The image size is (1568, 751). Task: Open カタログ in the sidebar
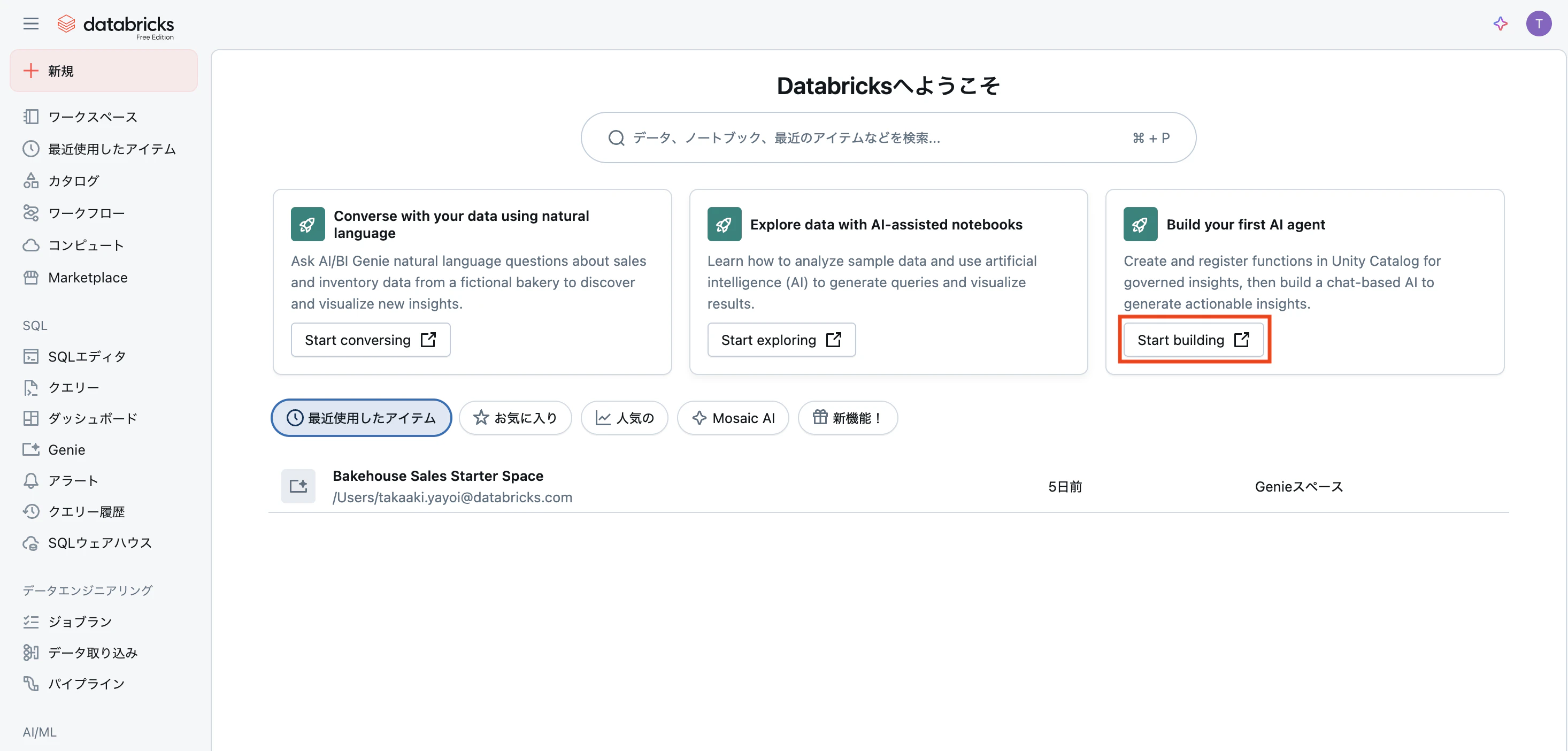tap(74, 181)
